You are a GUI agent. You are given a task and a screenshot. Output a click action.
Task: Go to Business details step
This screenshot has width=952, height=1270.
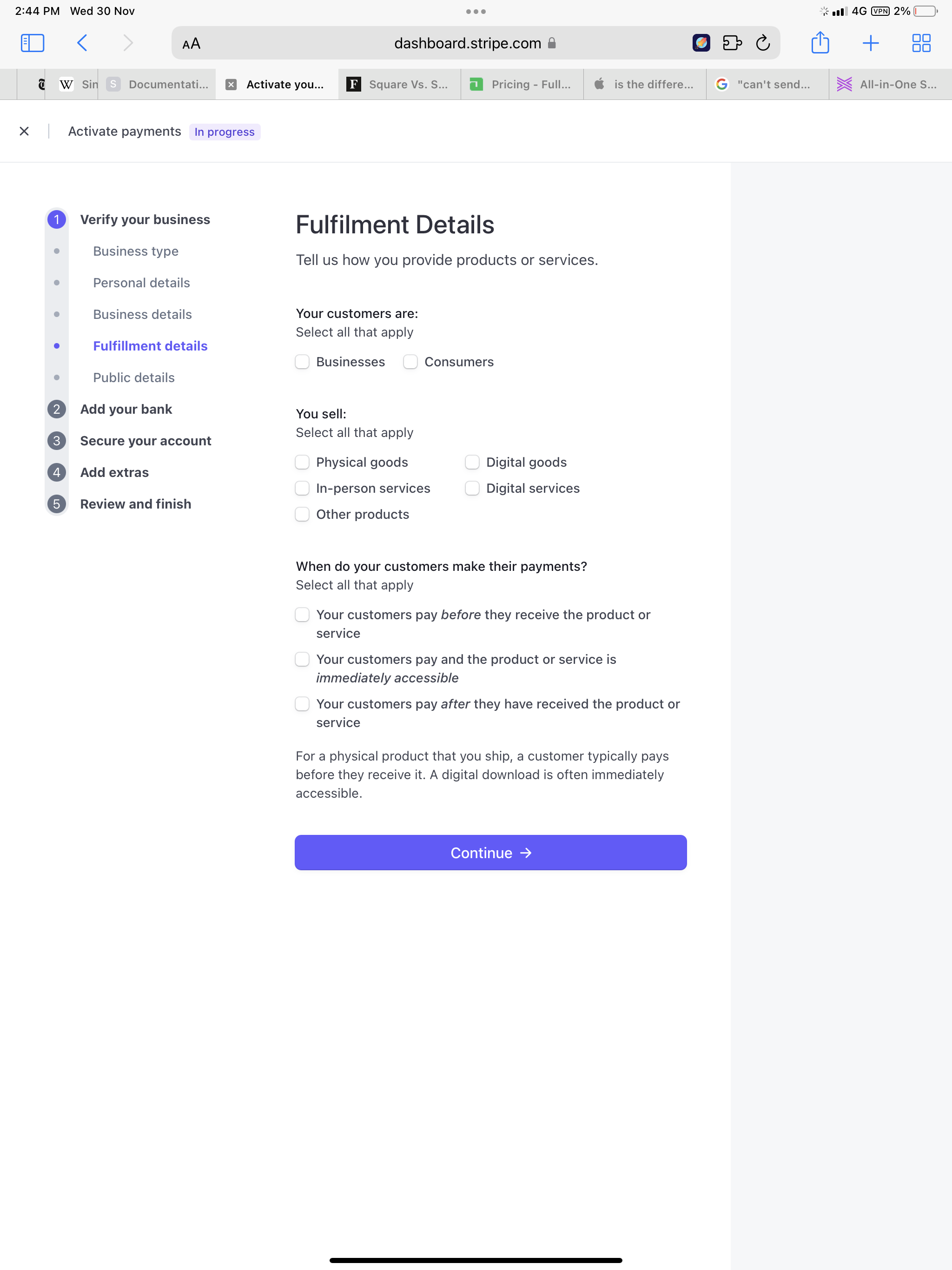(x=142, y=314)
